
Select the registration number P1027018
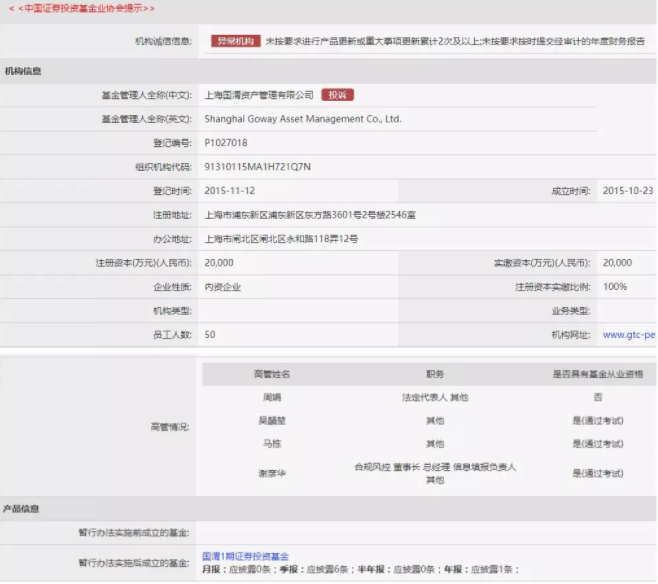click(226, 143)
